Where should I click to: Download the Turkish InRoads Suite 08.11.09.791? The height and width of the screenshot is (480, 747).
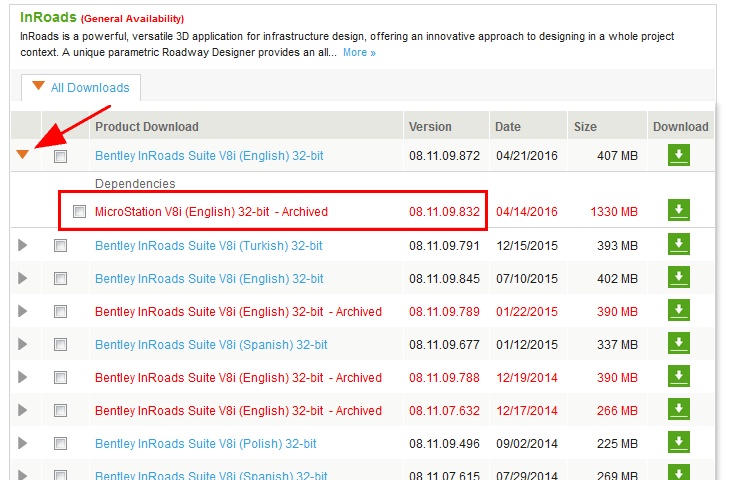pyautogui.click(x=678, y=244)
